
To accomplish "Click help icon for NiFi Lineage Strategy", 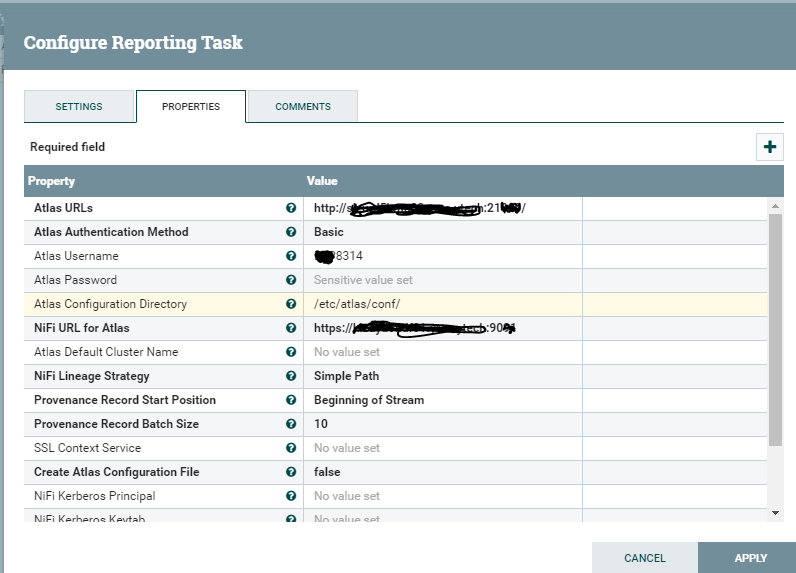I will 291,376.
